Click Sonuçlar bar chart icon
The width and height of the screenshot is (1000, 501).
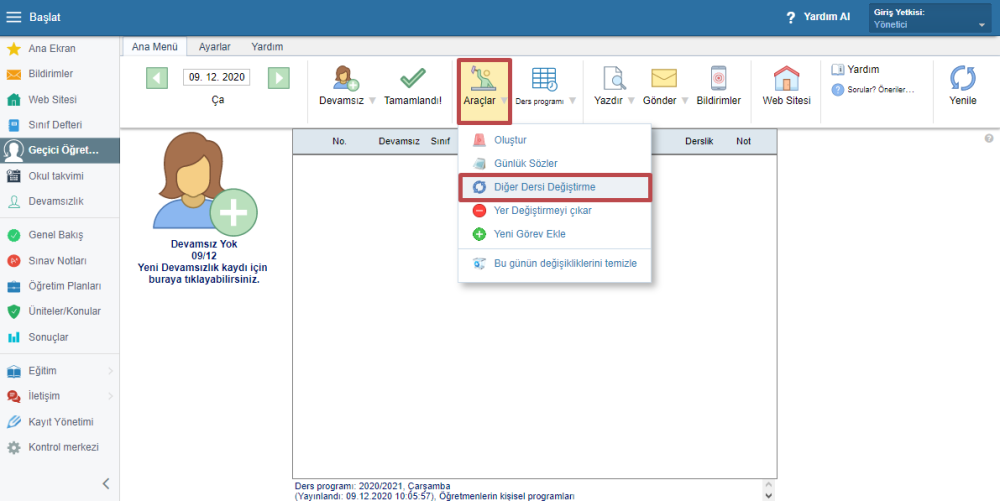[13, 337]
